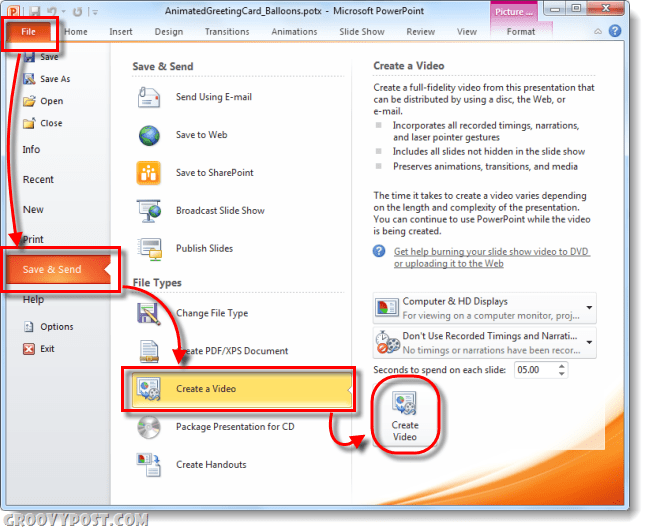This screenshot has width=650, height=531.
Task: Switch to the Transitions tab
Action: point(227,32)
